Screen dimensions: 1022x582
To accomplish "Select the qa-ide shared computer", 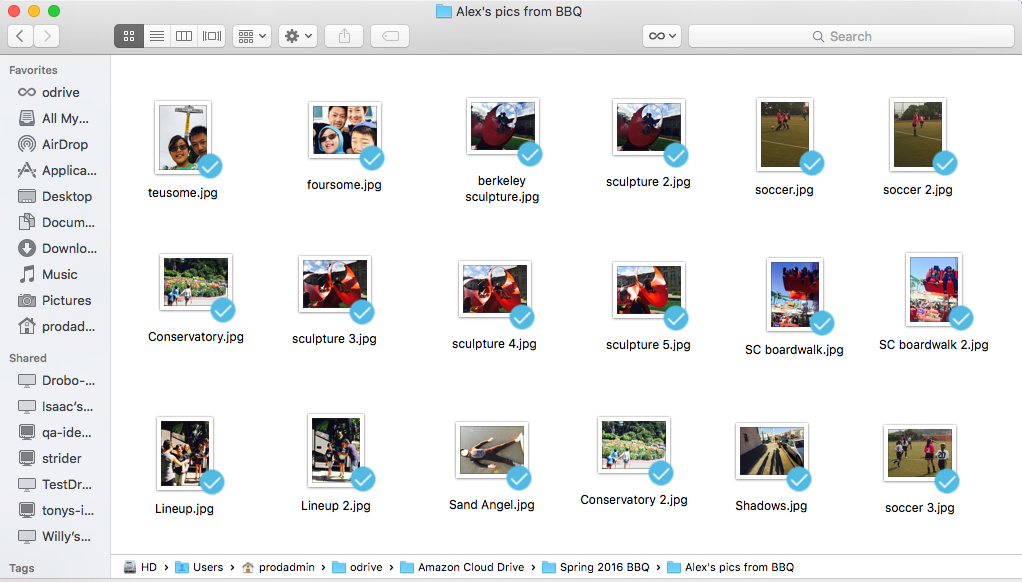I will pos(55,433).
